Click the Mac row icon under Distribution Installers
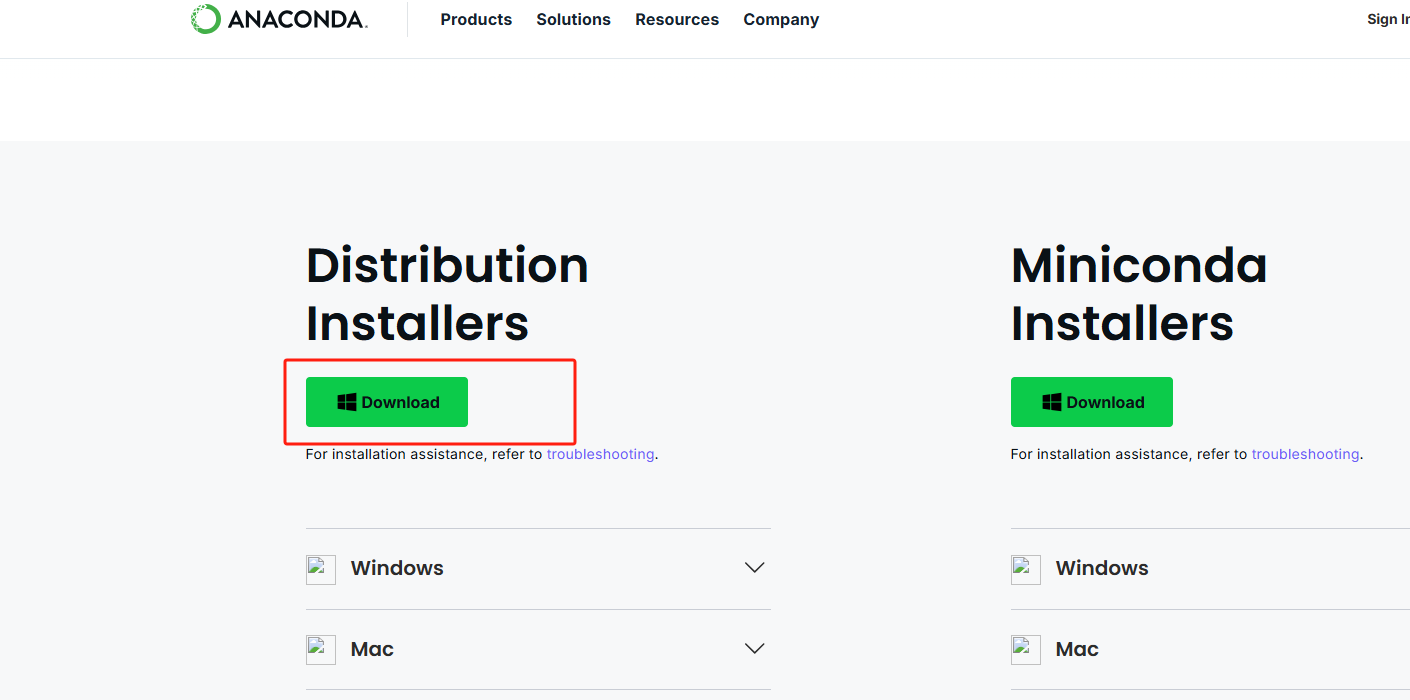 [x=321, y=650]
